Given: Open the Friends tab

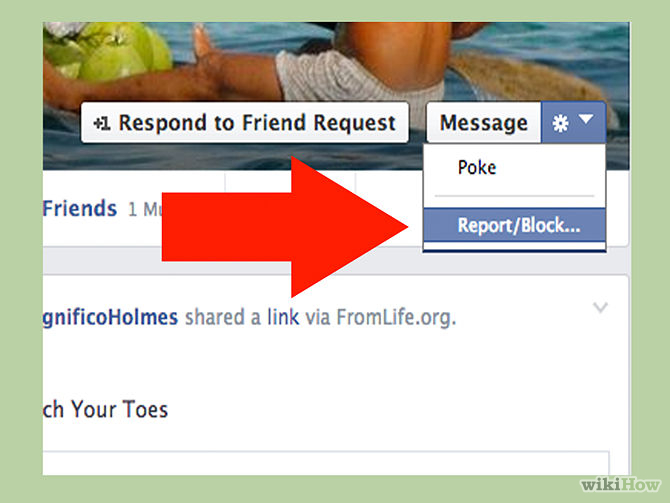Looking at the screenshot, I should pos(79,208).
